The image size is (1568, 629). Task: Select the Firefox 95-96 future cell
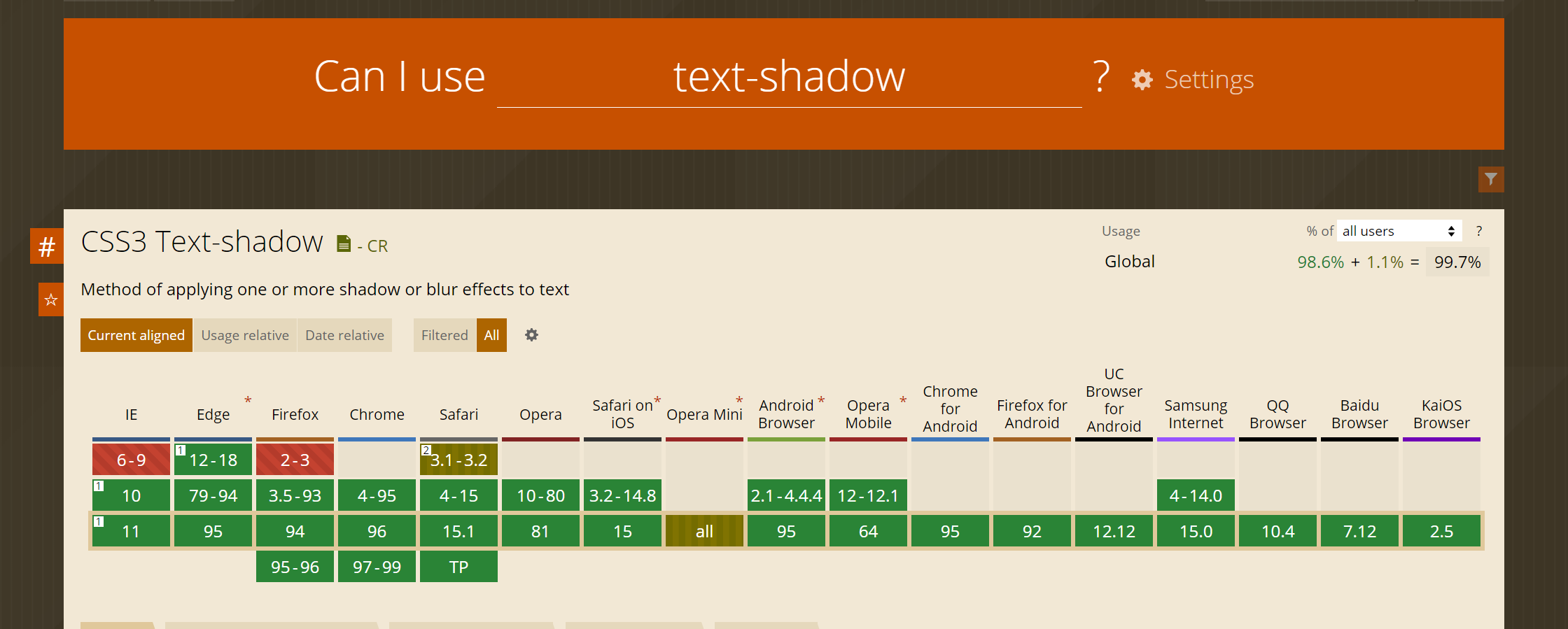295,567
